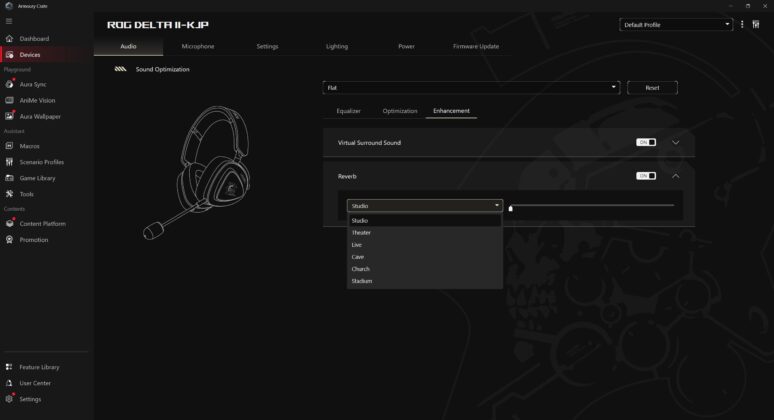Click the Scenario Profiles icon
The height and width of the screenshot is (420, 774).
click(x=9, y=162)
